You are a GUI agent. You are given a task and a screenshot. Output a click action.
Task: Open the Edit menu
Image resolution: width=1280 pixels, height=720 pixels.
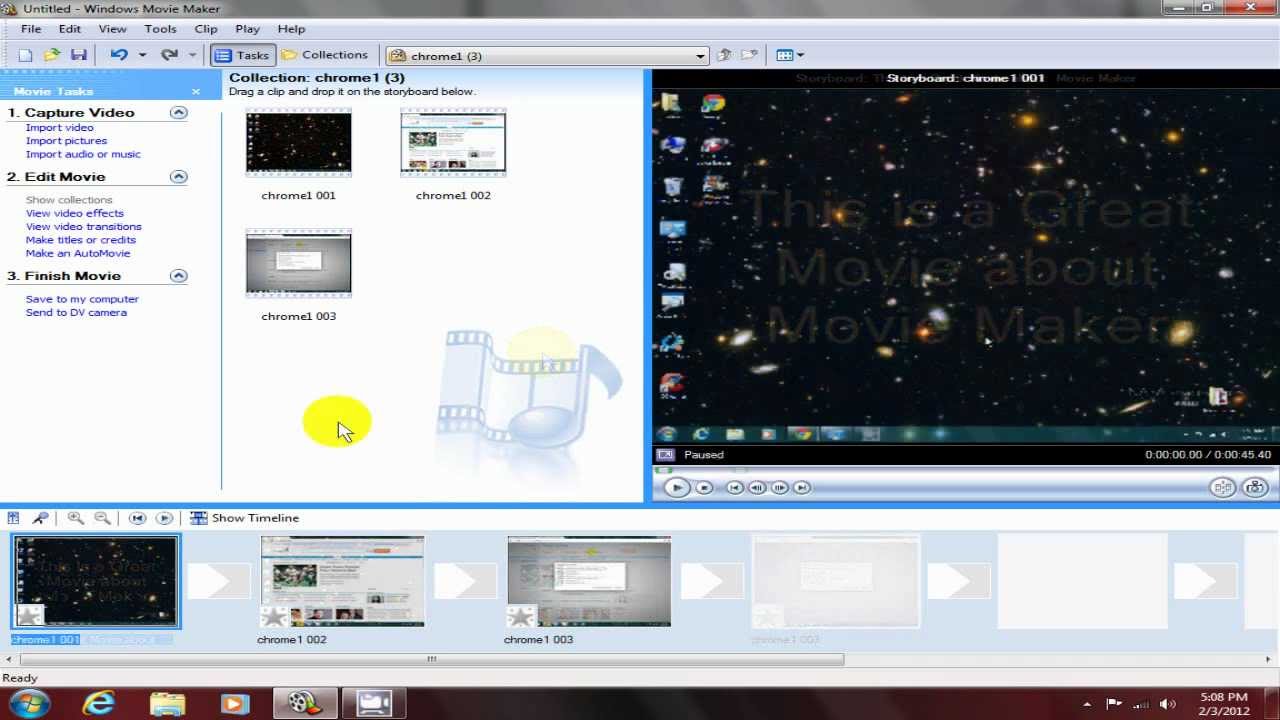coord(69,29)
